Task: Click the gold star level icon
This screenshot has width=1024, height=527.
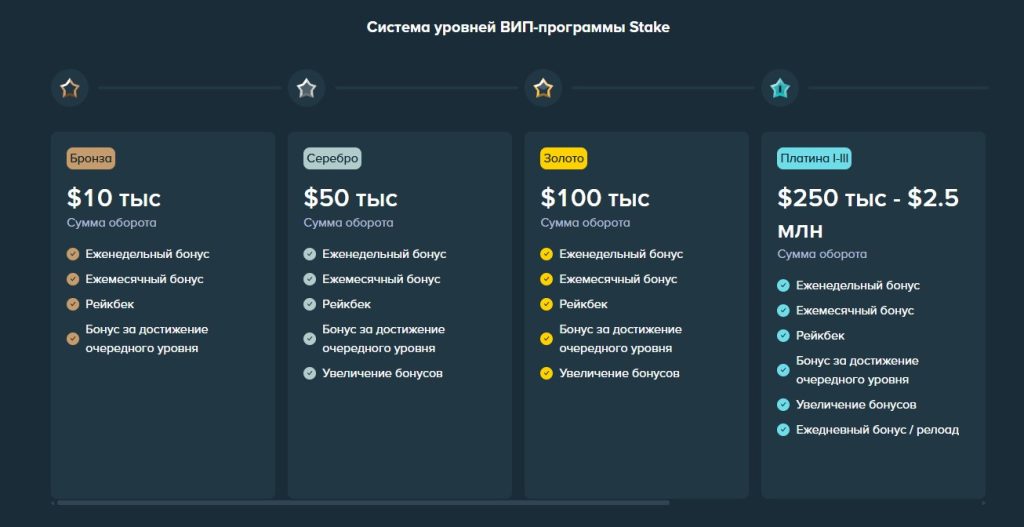Action: point(543,89)
